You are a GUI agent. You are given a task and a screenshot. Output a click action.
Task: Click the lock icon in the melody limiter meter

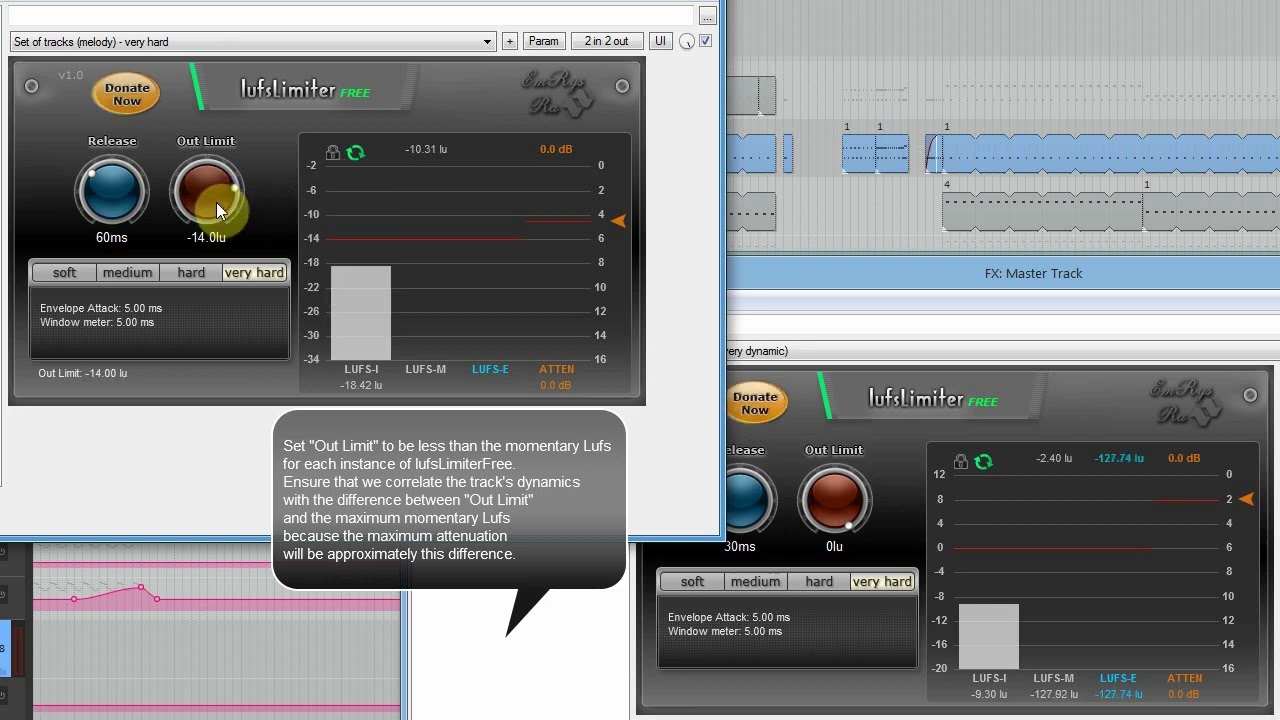click(x=333, y=153)
